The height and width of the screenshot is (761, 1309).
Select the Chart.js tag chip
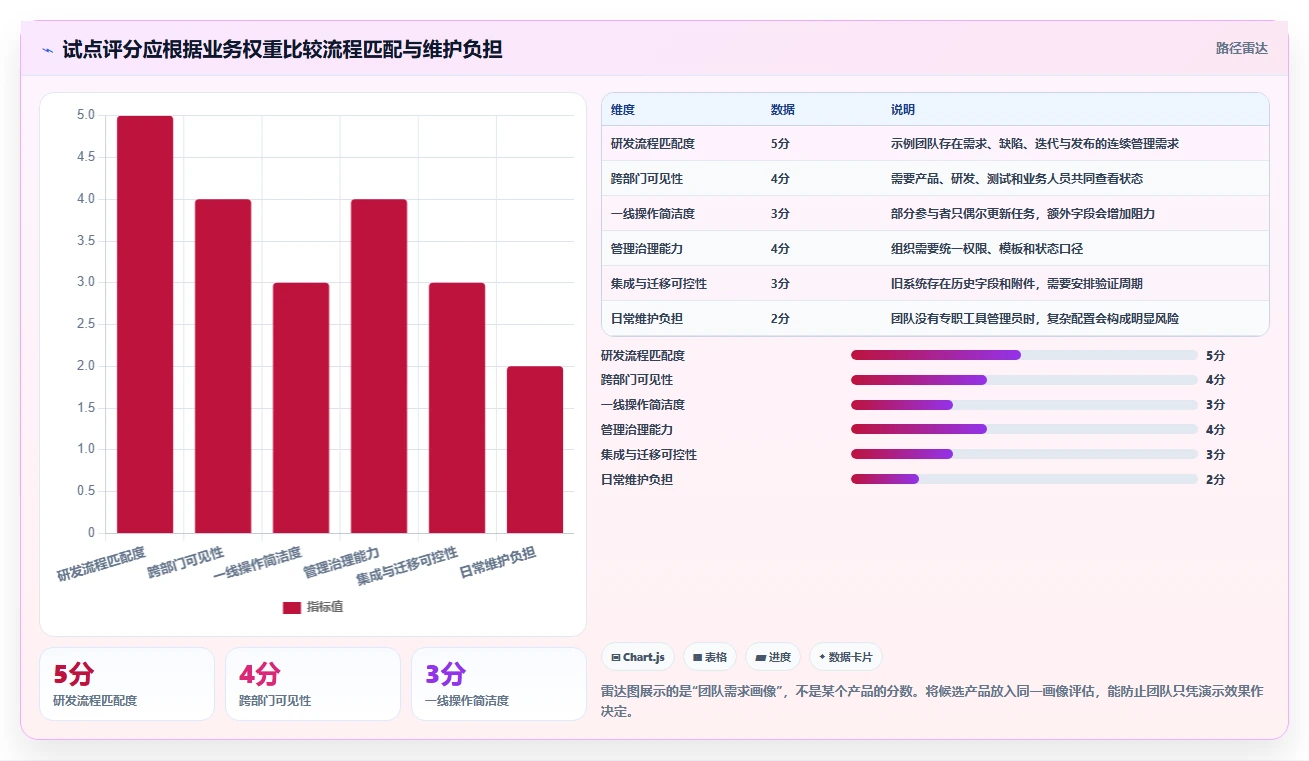coord(637,657)
